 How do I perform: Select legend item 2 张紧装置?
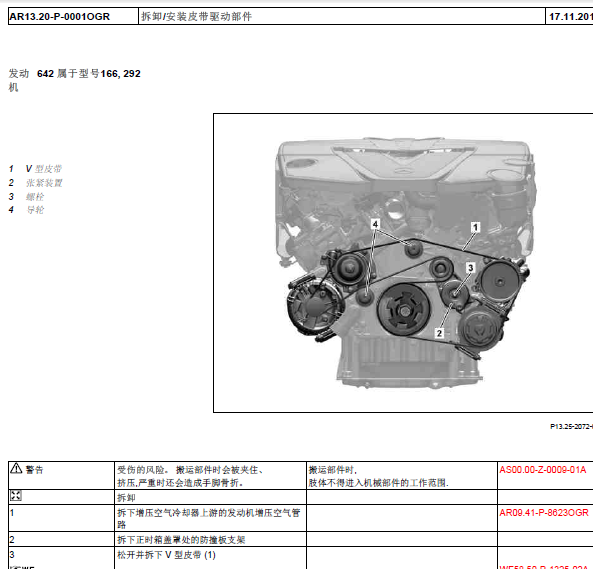pos(36,183)
